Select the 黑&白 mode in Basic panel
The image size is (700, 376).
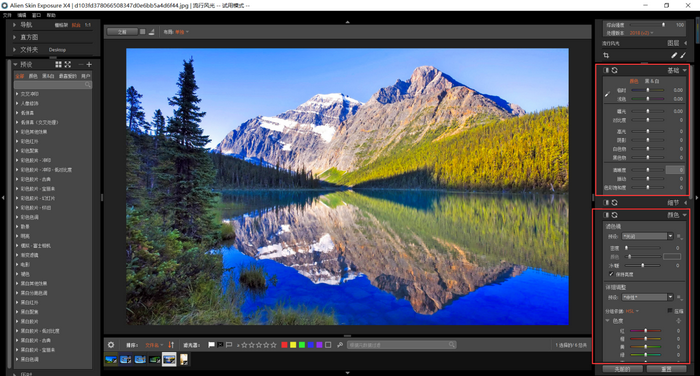[x=652, y=81]
